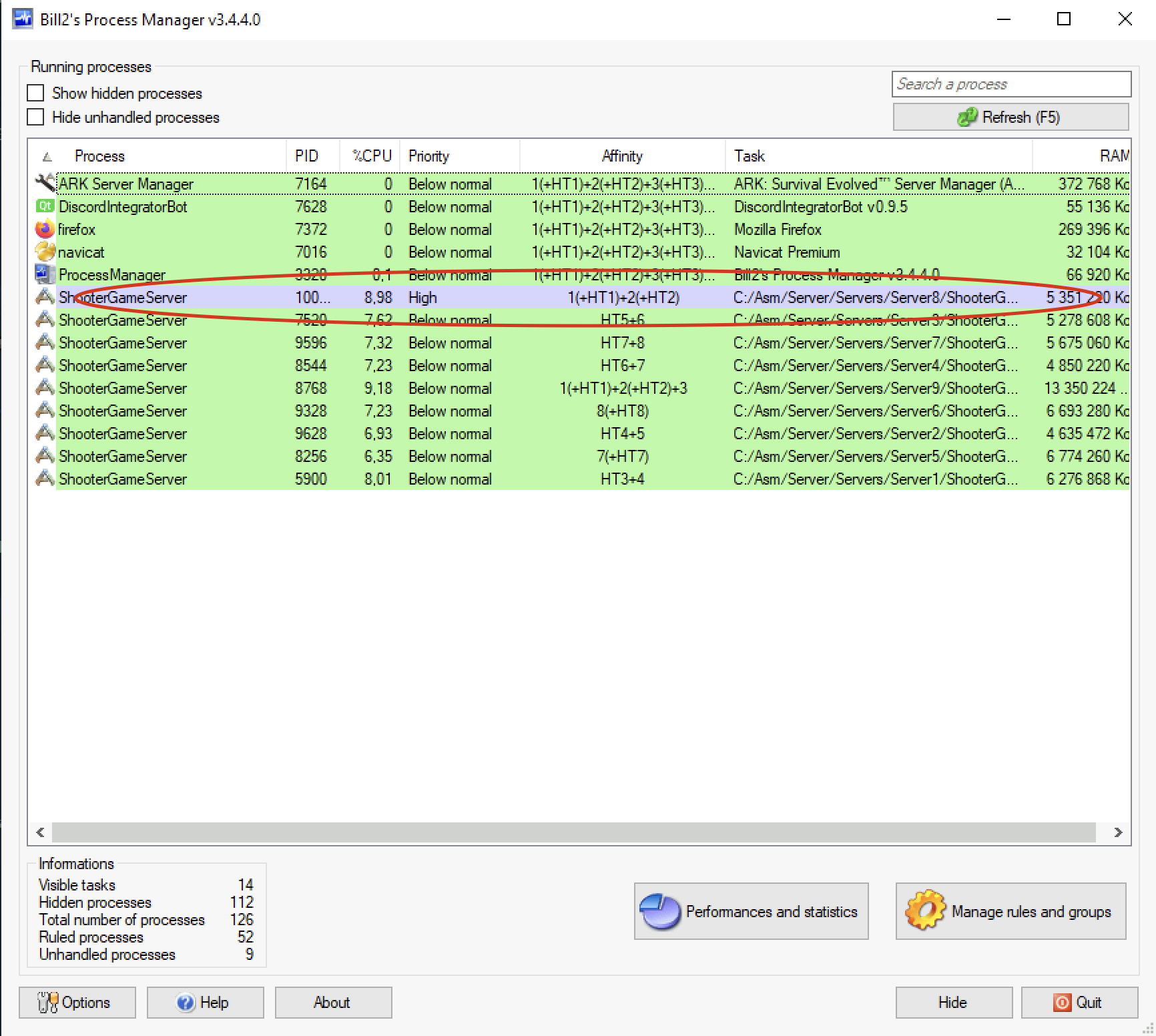
Task: Click the icon of ShooterGameServer PID 9628
Action: click(x=45, y=433)
